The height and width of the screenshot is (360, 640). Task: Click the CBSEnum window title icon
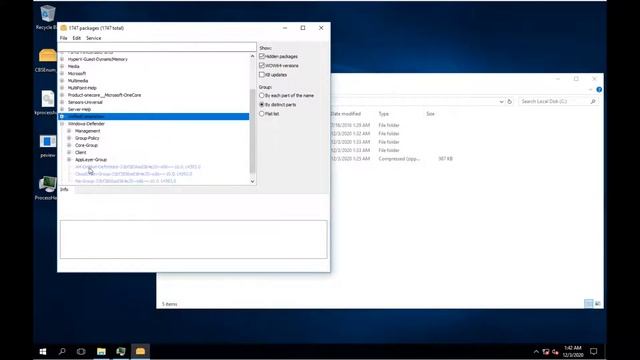coord(64,28)
